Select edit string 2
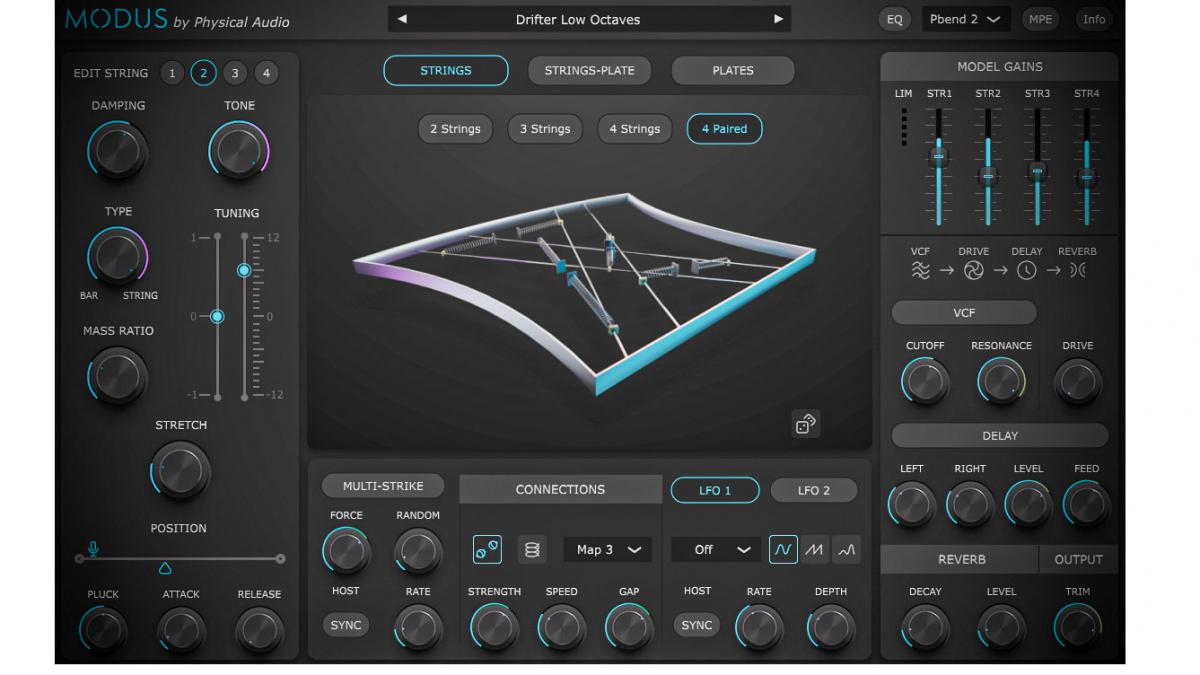1200x675 pixels. pos(203,73)
